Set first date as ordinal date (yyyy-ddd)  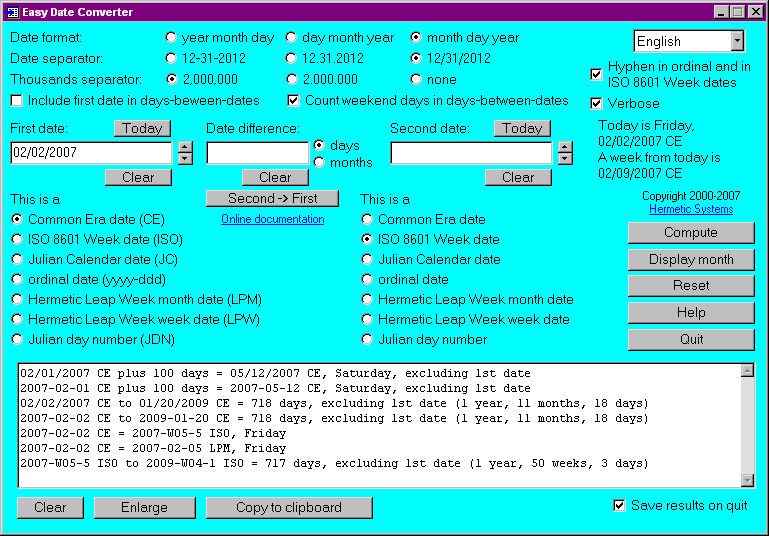[17, 280]
